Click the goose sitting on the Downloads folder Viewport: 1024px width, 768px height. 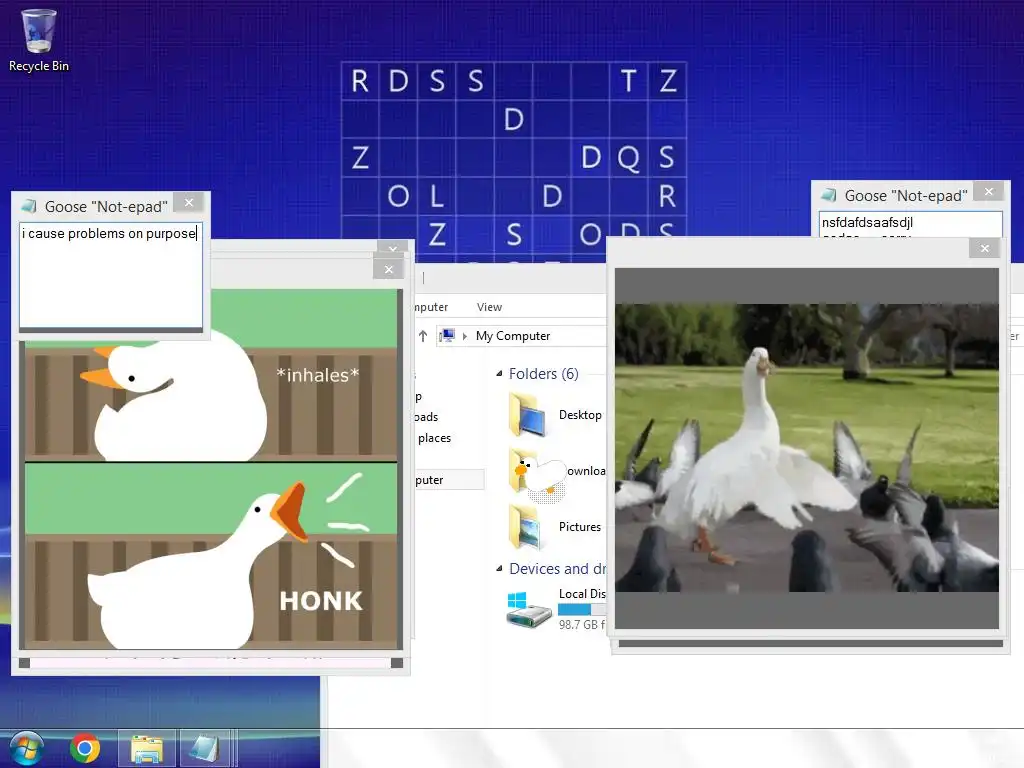[x=541, y=478]
